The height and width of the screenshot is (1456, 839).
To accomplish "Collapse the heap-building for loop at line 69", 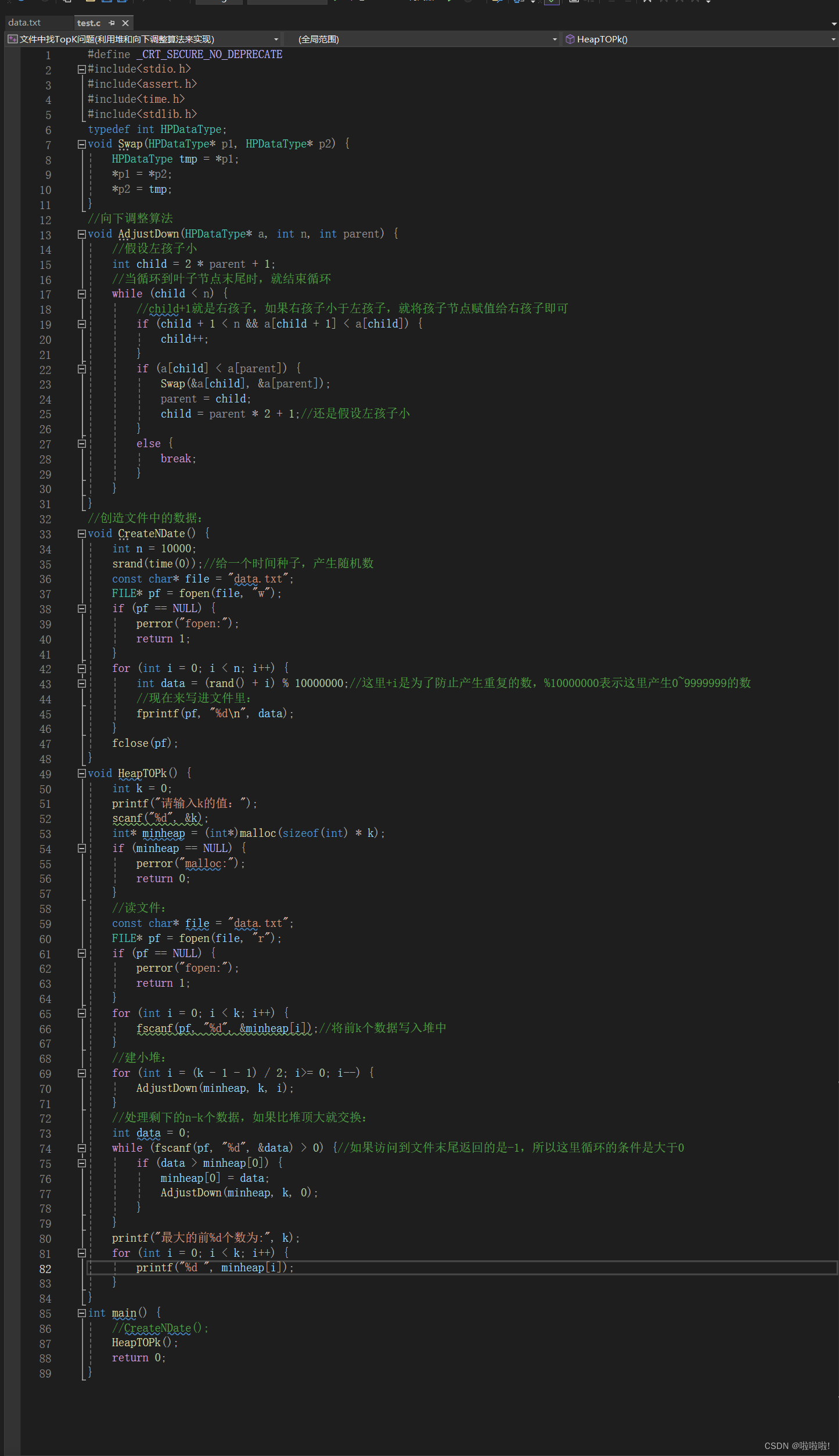I will pos(82,1073).
